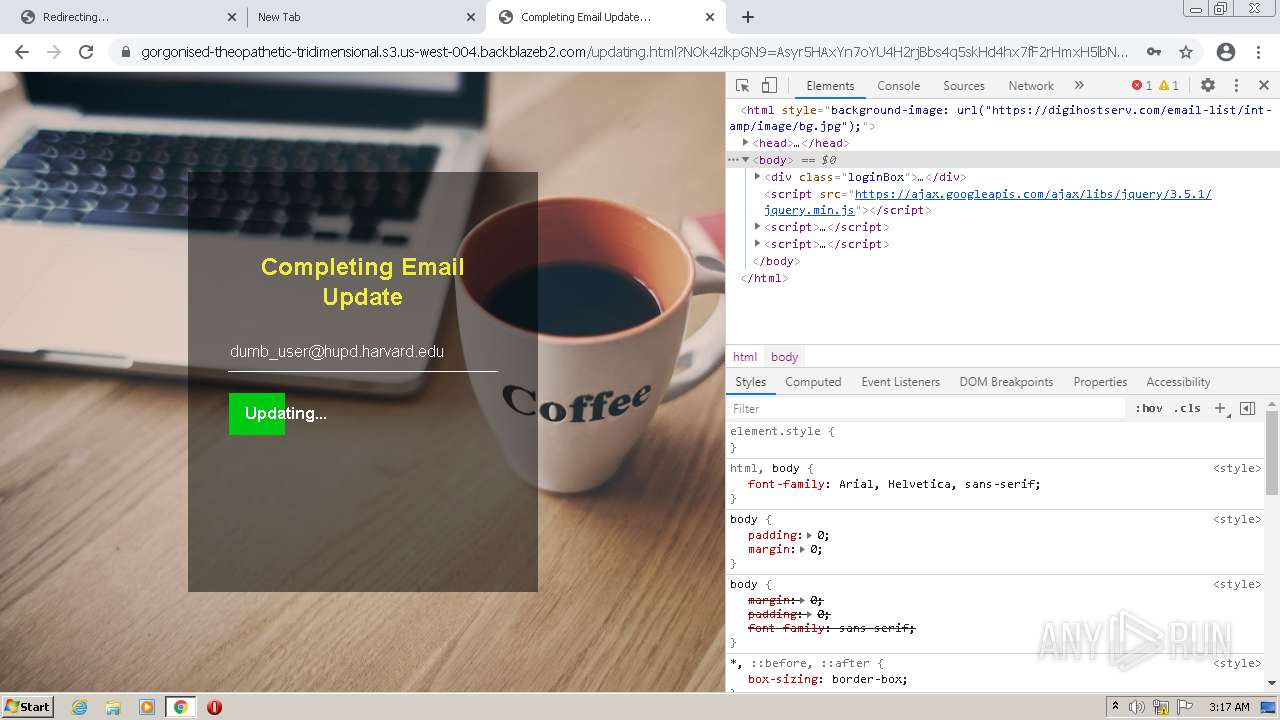Open the media player taskbar icon

point(147,707)
